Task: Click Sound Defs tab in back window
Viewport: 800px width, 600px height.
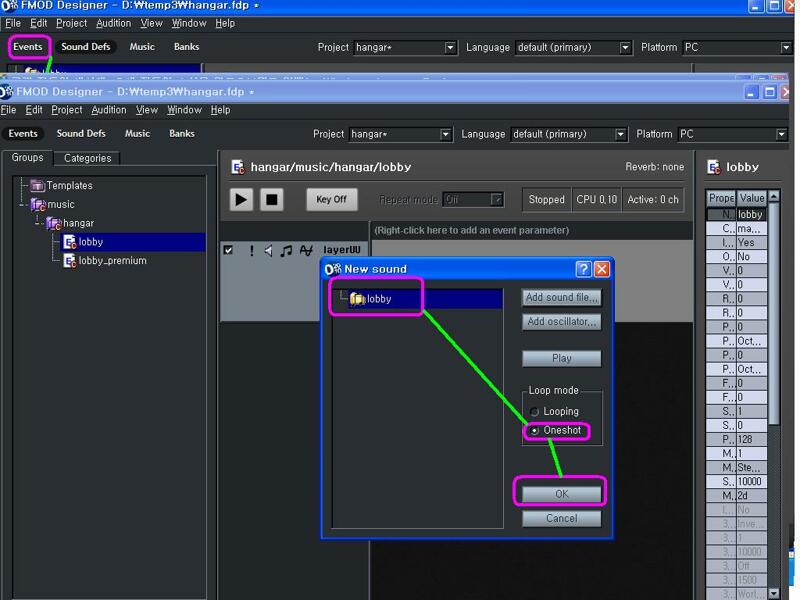Action: coord(86,47)
